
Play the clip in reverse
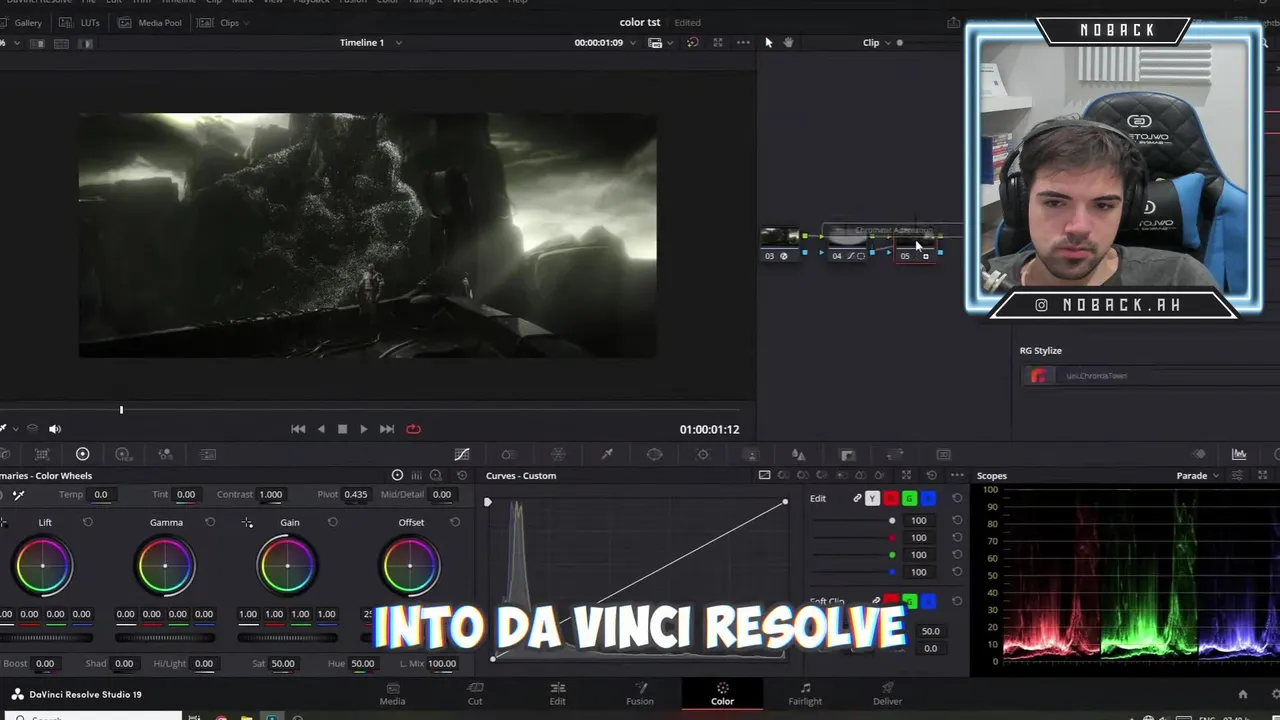[x=321, y=429]
